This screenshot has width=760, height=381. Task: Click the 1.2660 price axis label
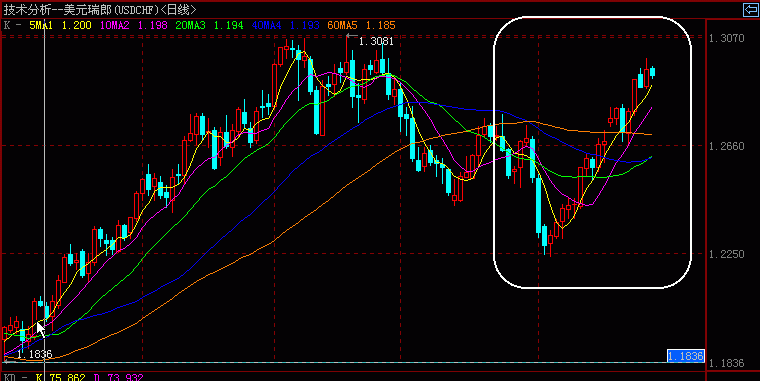[727, 146]
